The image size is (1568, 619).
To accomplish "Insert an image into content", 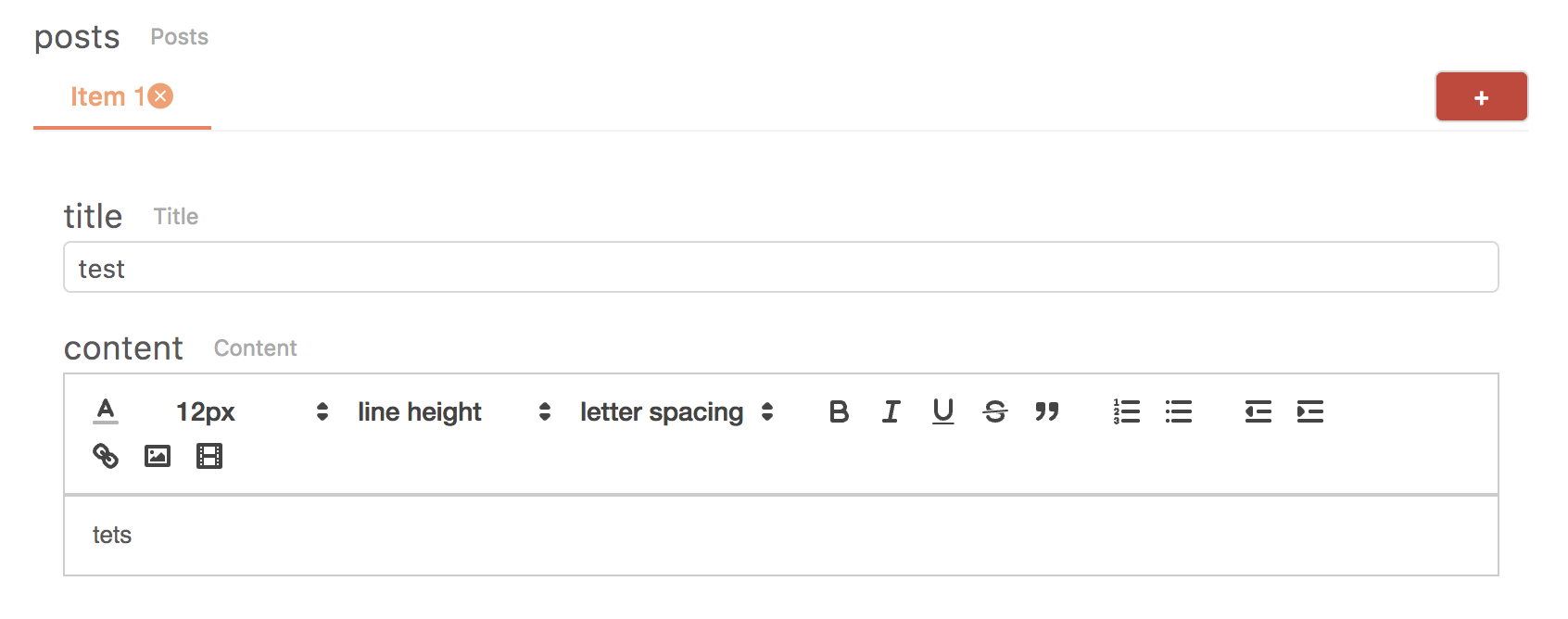I will (x=158, y=456).
